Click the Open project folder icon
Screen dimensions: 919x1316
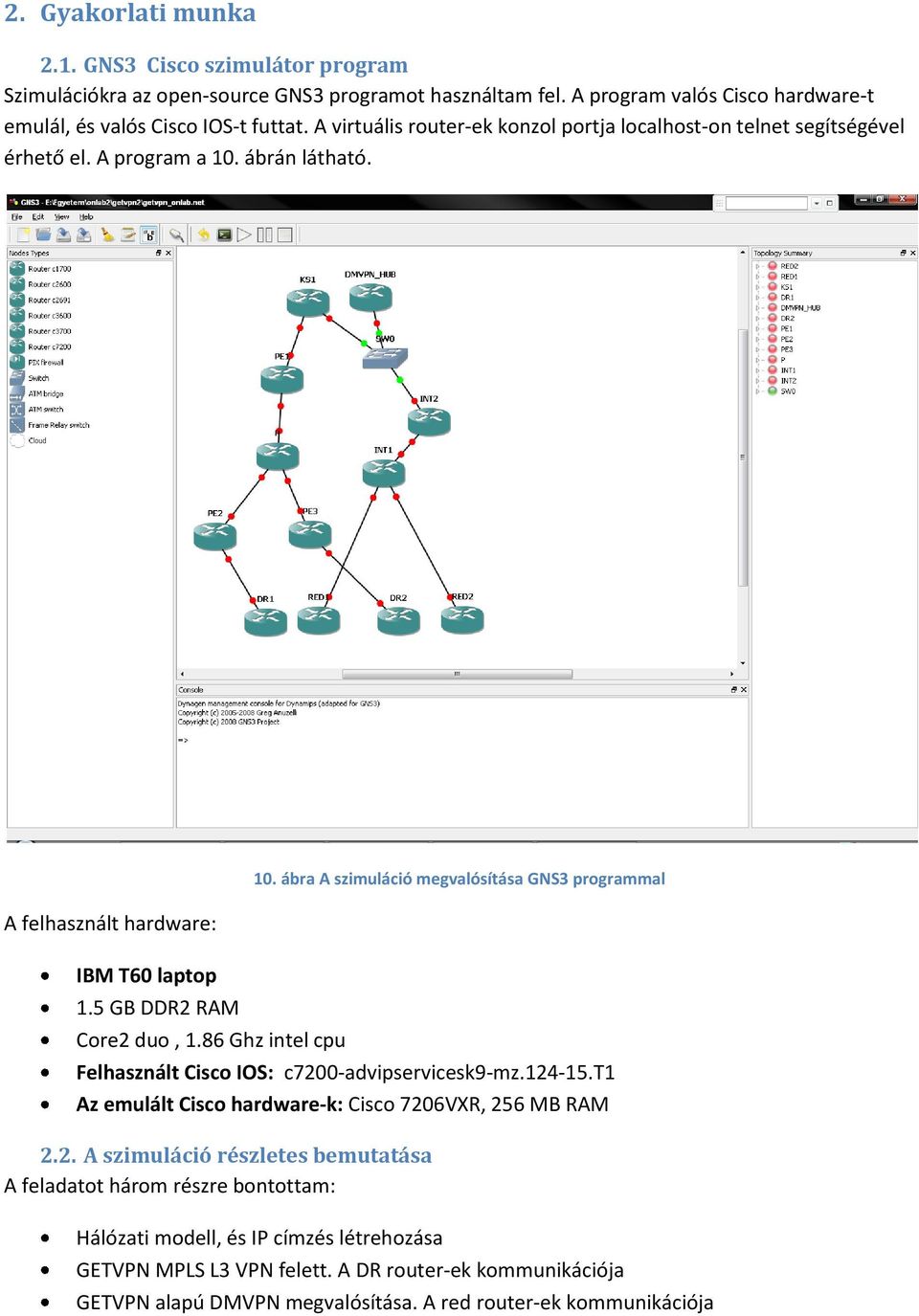coord(43,234)
